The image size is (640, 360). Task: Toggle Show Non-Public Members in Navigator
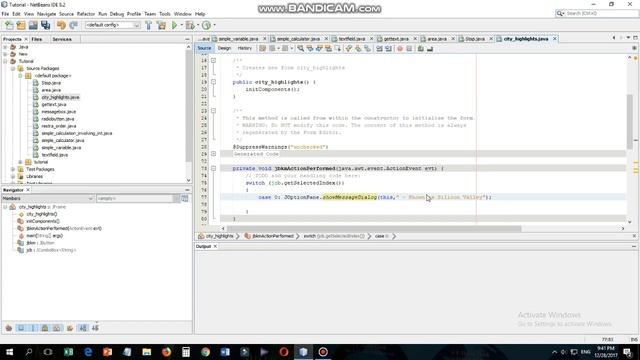45,328
